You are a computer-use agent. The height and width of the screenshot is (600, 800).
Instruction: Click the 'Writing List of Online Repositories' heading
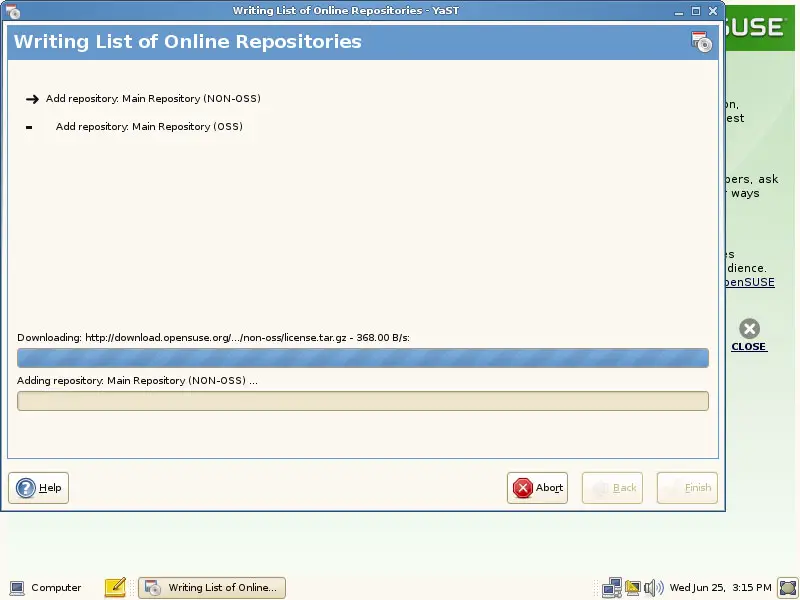[188, 42]
